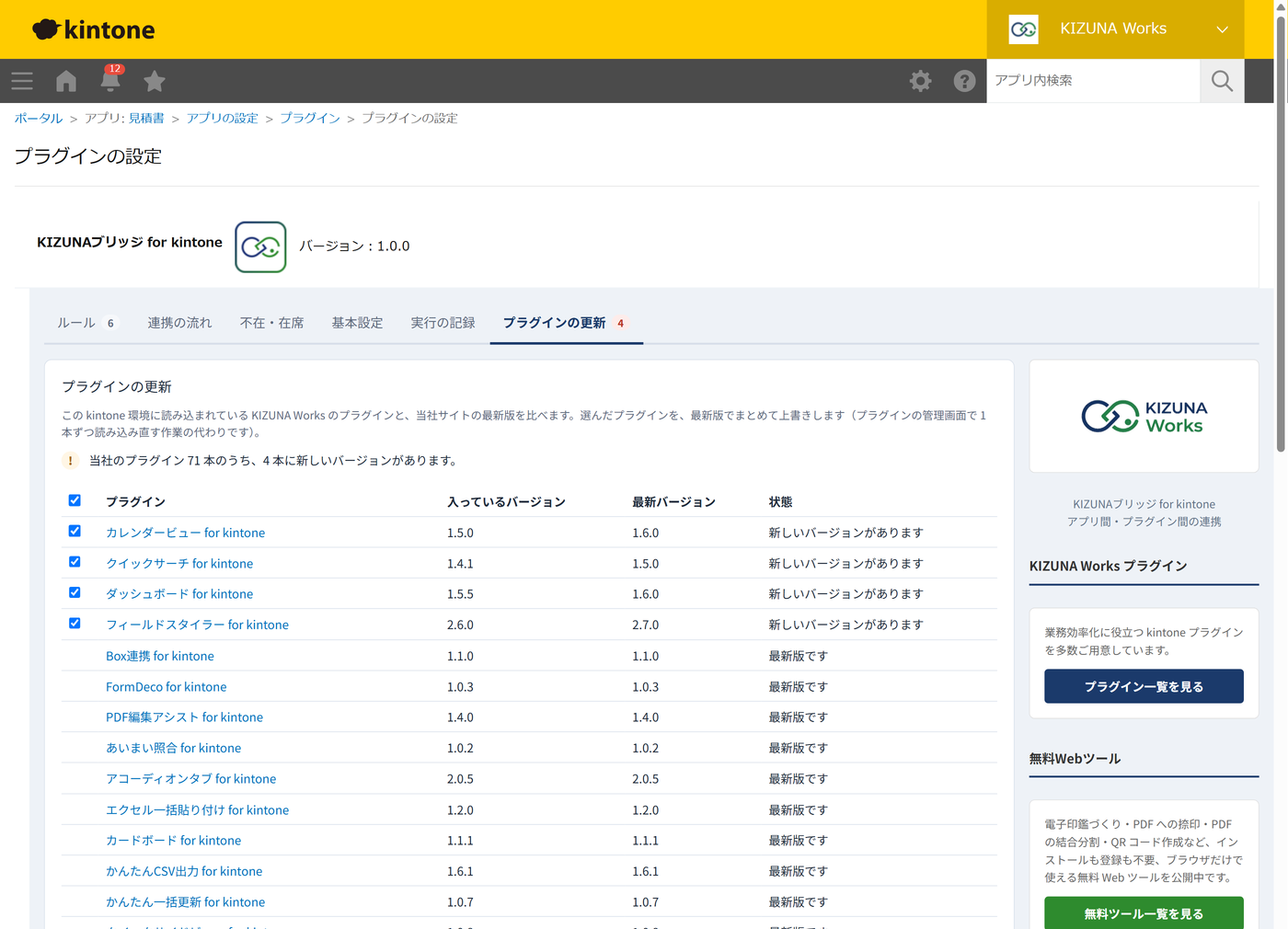Click the warning exclamation icon
Screen dimensions: 1288x929
click(x=70, y=461)
